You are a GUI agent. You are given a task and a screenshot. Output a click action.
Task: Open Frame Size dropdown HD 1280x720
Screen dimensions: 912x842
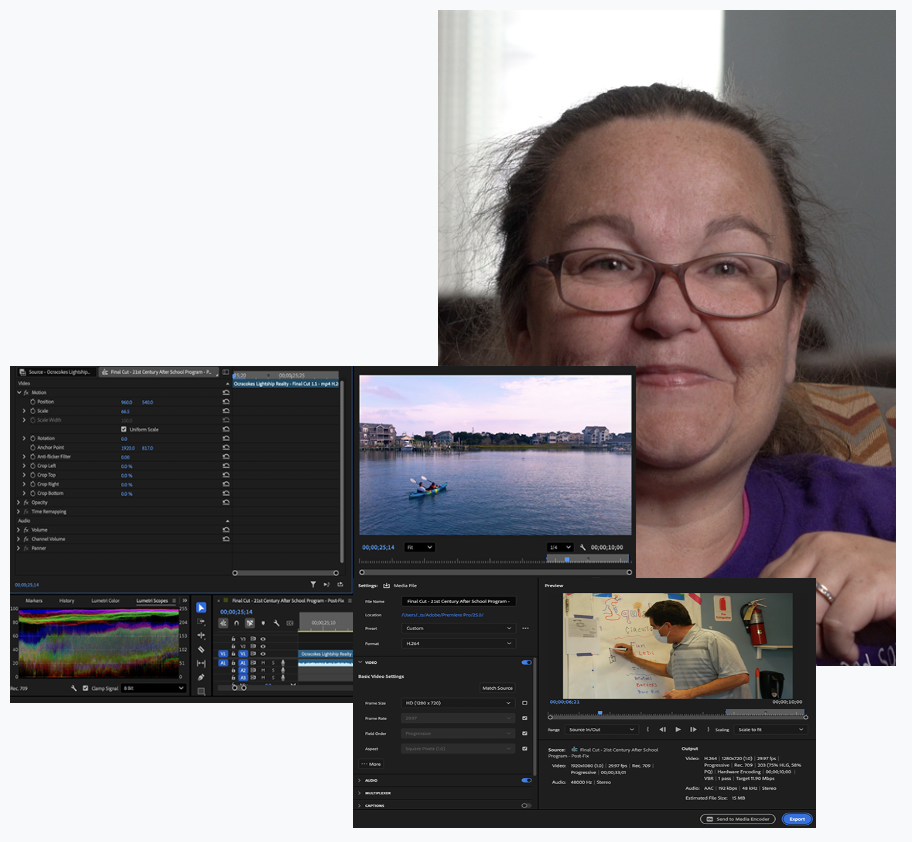tap(458, 703)
